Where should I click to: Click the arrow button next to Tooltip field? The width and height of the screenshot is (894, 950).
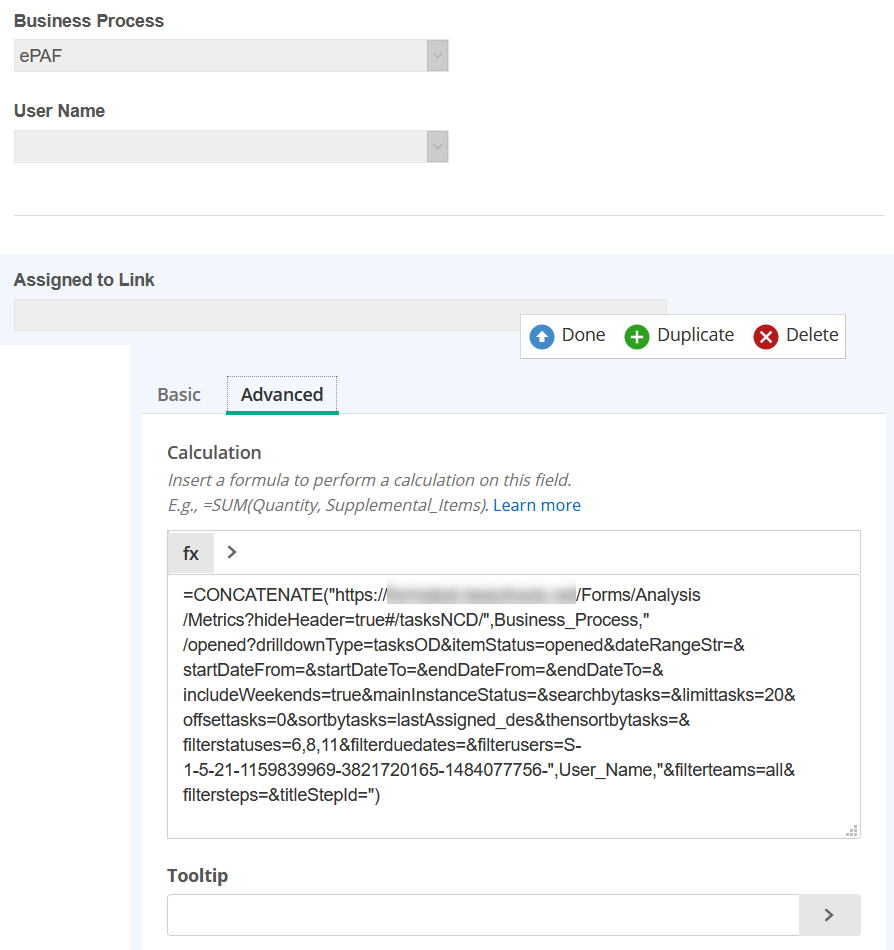point(829,914)
